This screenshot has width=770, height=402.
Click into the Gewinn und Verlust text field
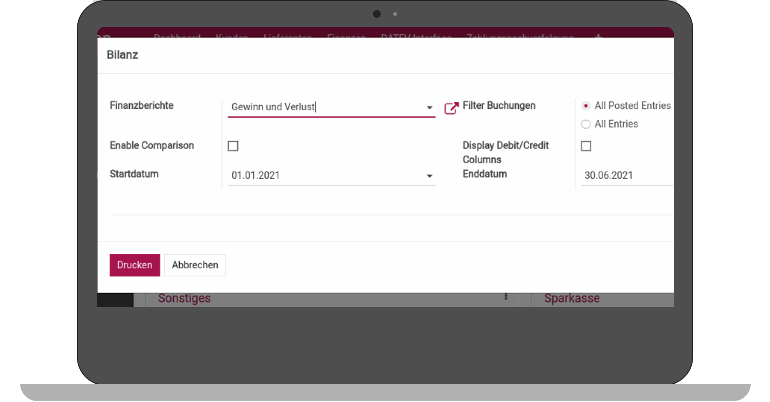pyautogui.click(x=322, y=107)
